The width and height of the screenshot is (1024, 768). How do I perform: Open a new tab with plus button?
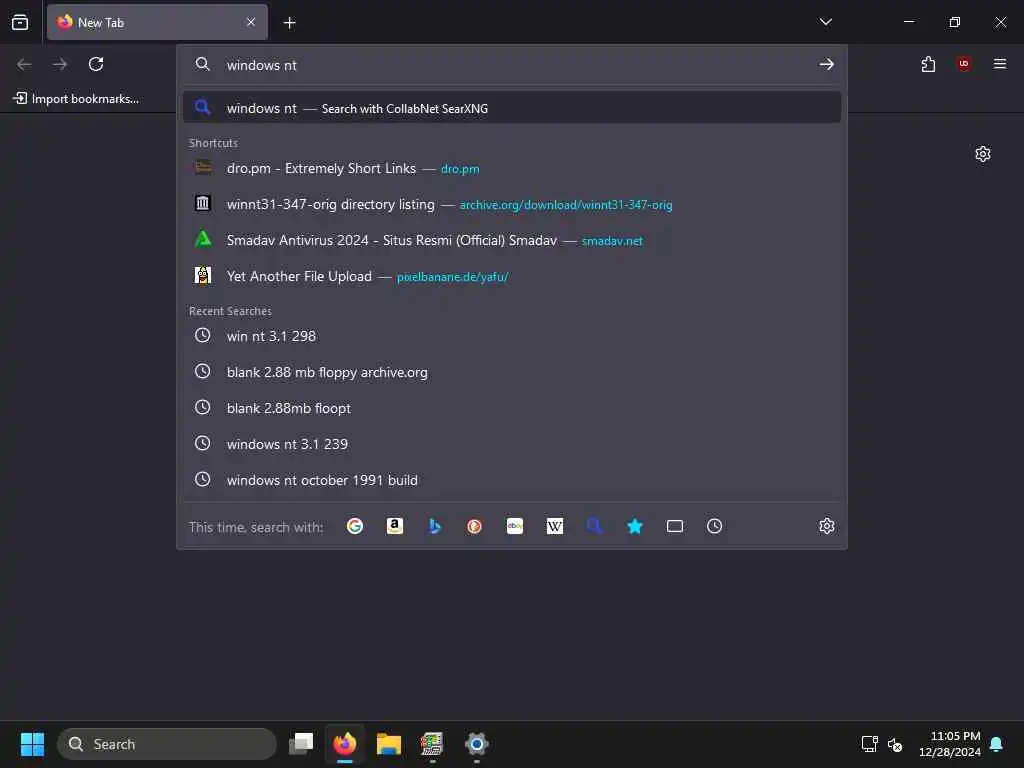tap(289, 23)
